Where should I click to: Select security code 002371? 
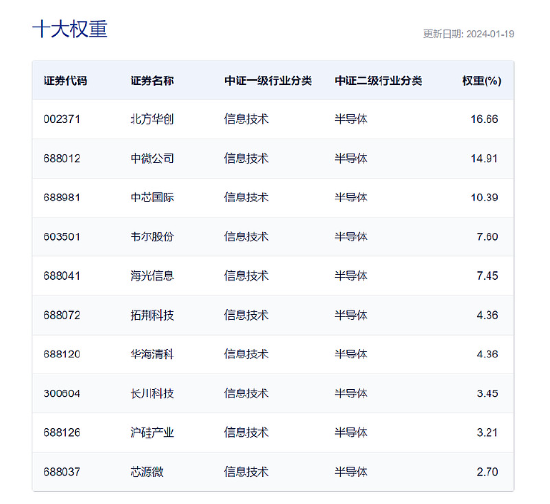pos(62,119)
